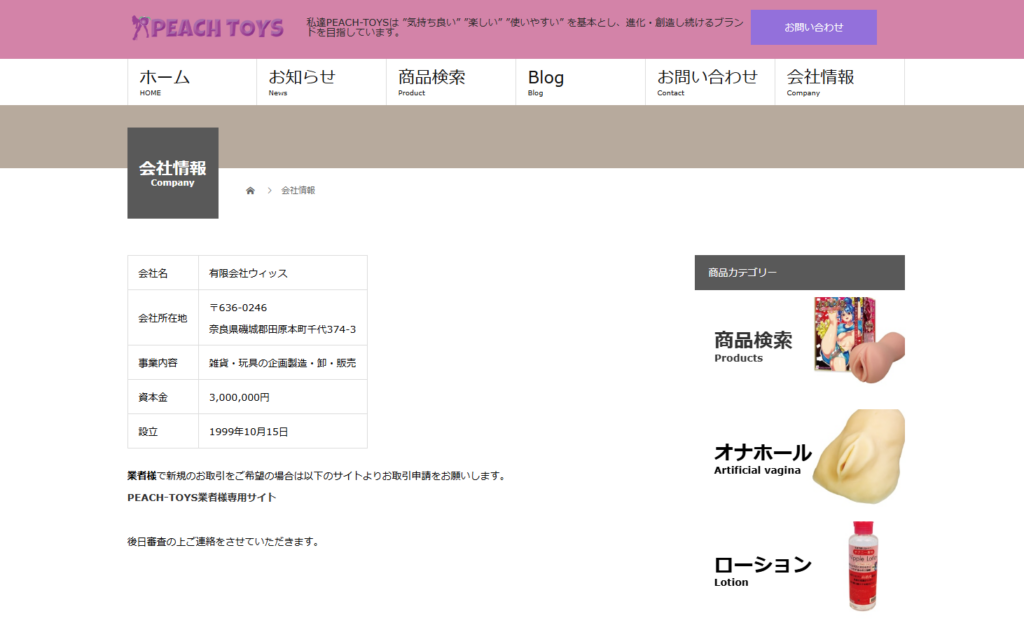
Task: Click the 後日審査の上ご連絡 sentence
Action: click(x=223, y=542)
